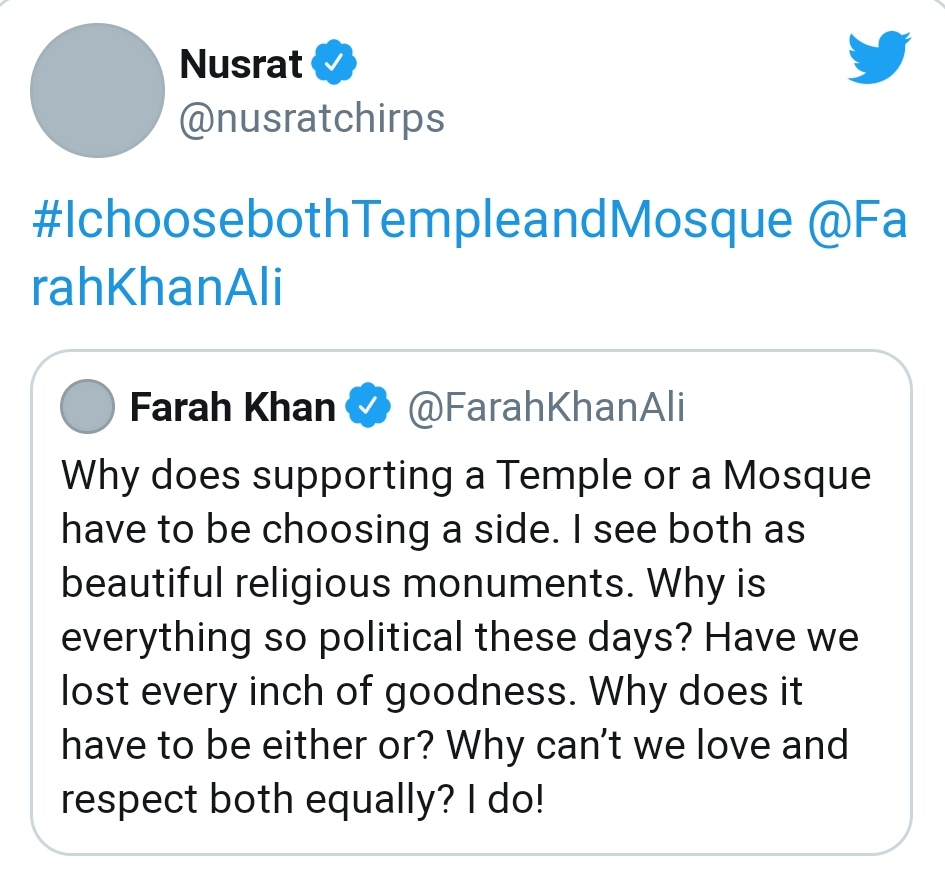Open the #IchoosebothTempleandMosque hashtag
Screen dimensions: 945x877
[413, 221]
